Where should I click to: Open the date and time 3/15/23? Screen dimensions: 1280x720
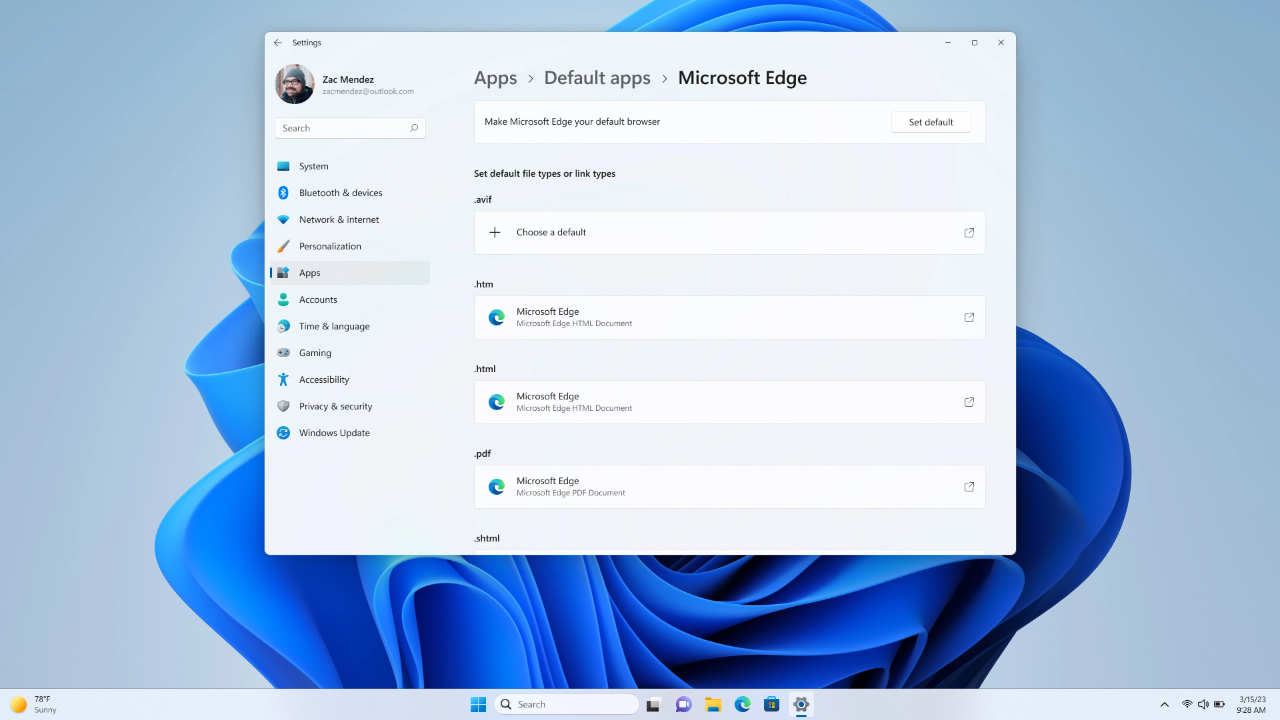(x=1252, y=704)
